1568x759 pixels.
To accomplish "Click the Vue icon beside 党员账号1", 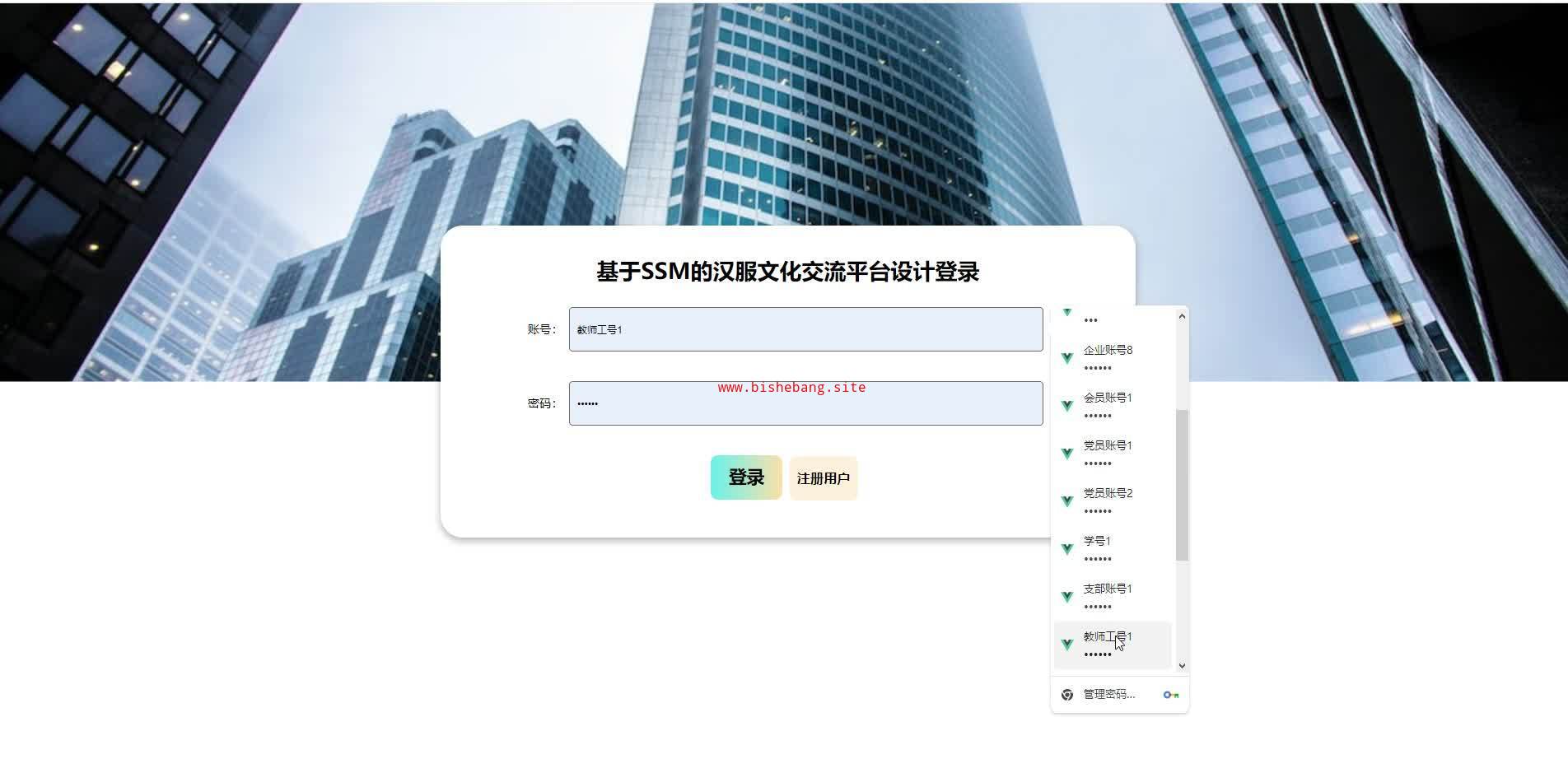I will click(1067, 454).
